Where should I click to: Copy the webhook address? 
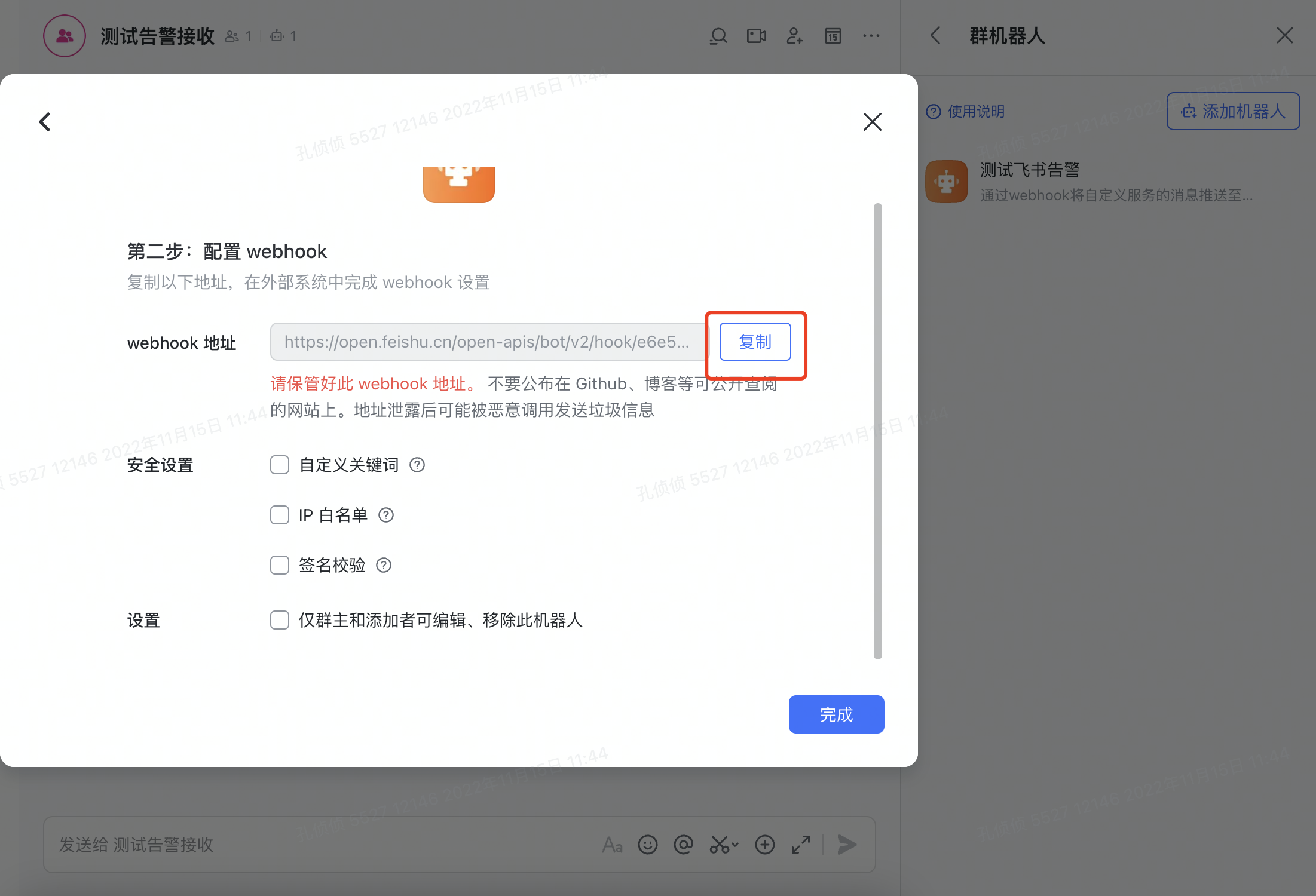tap(755, 342)
